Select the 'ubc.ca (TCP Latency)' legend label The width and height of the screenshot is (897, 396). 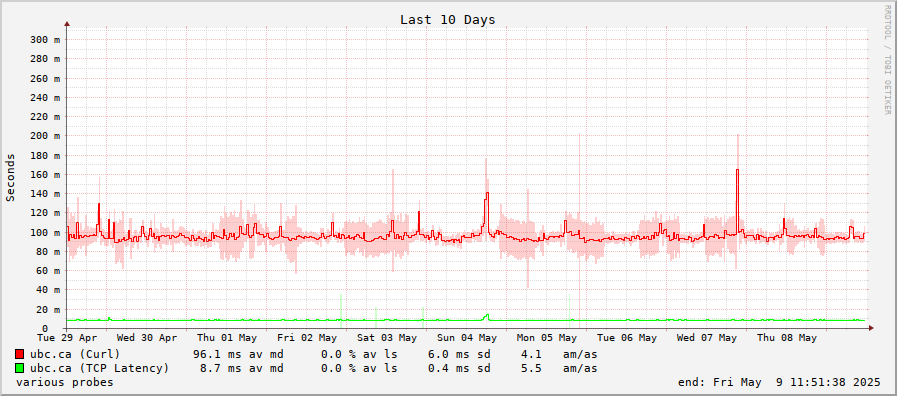[x=100, y=368]
